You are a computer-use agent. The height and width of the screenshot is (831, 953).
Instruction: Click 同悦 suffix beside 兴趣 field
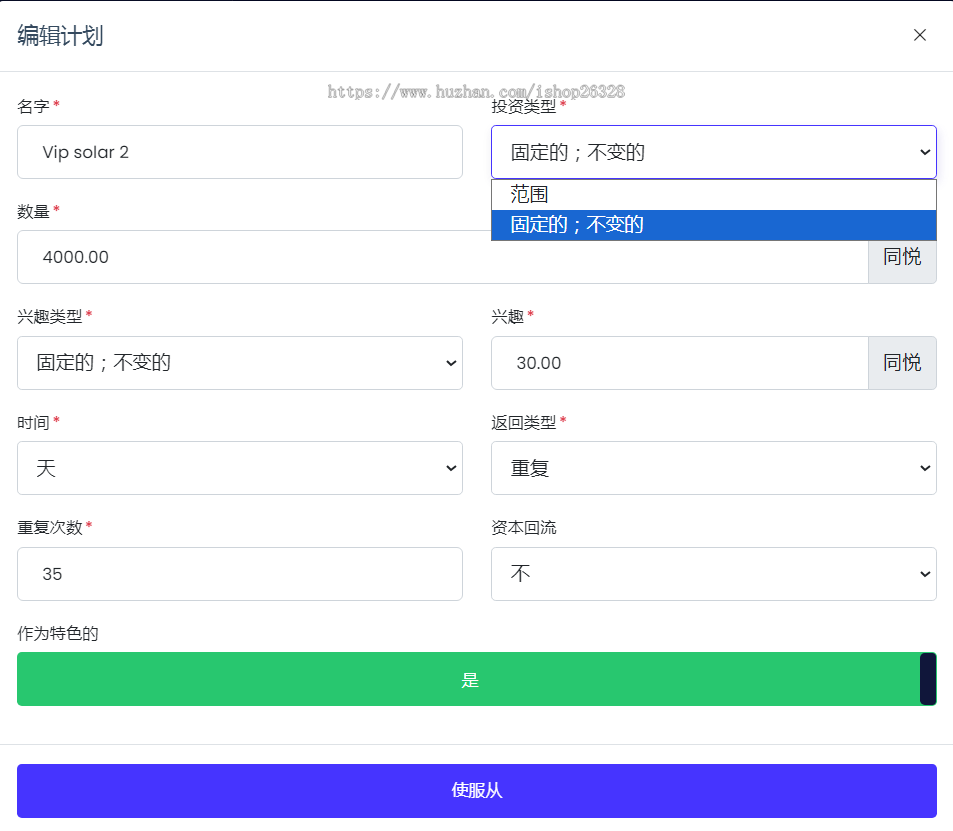pyautogui.click(x=902, y=363)
